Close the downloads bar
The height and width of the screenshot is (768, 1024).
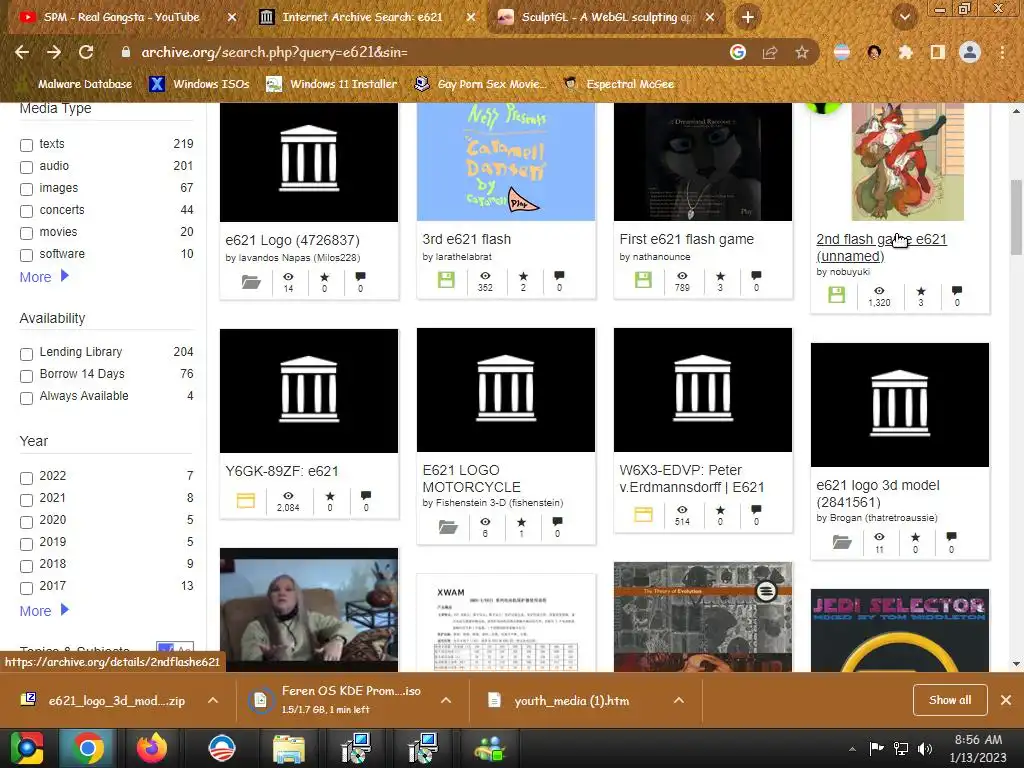tap(1006, 700)
